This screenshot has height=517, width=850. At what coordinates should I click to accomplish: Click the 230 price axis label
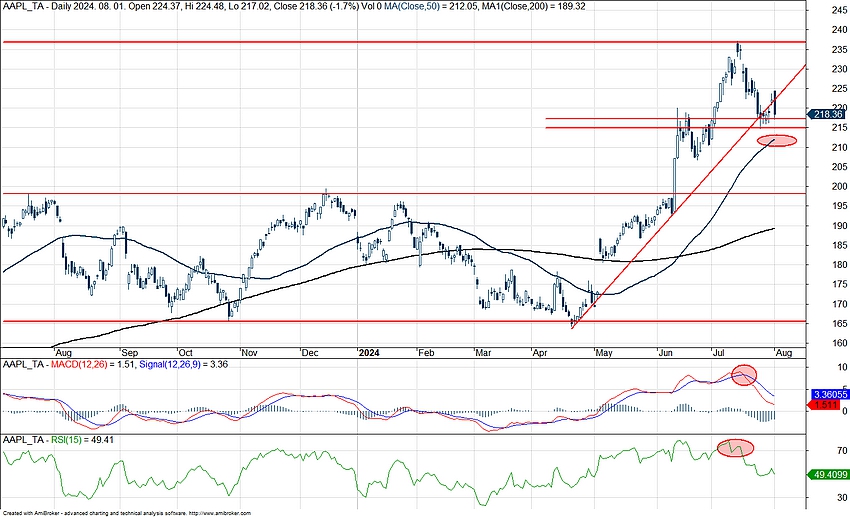click(x=838, y=69)
